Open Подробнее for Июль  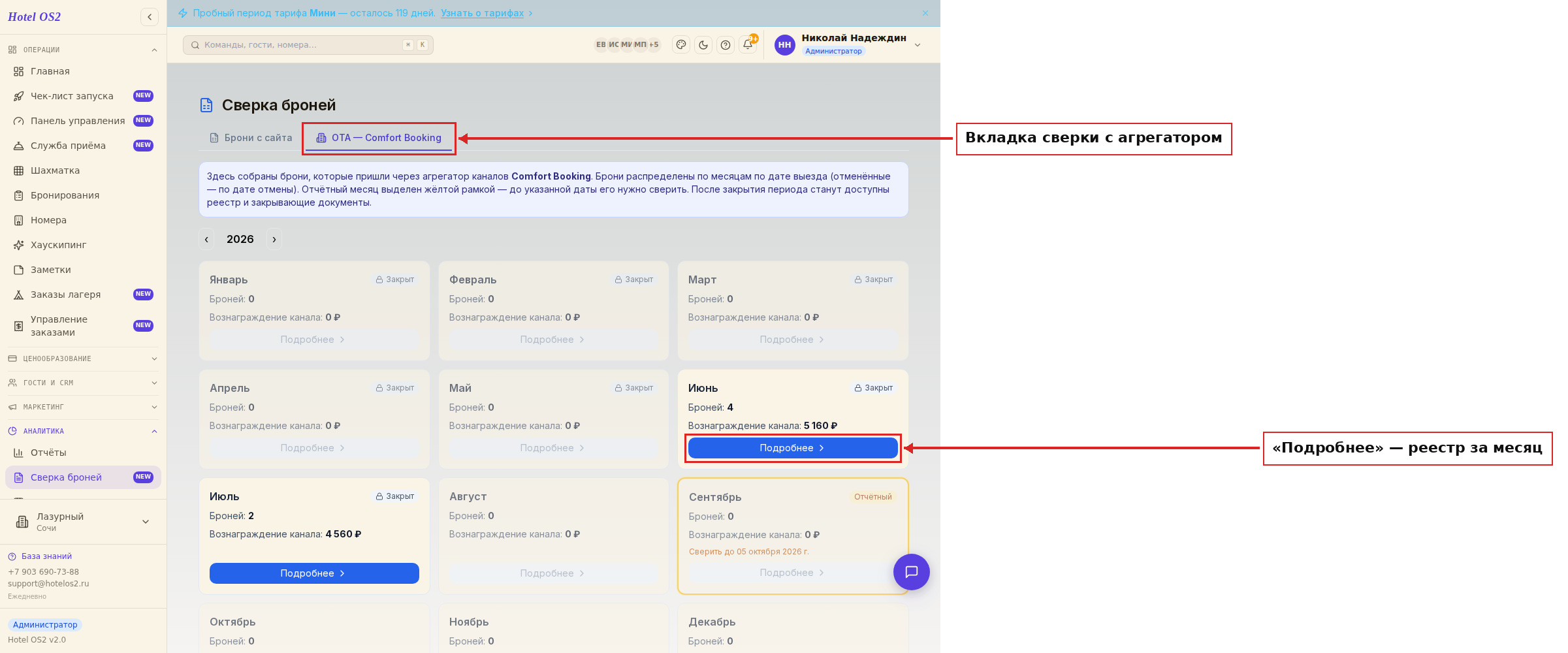(x=314, y=573)
